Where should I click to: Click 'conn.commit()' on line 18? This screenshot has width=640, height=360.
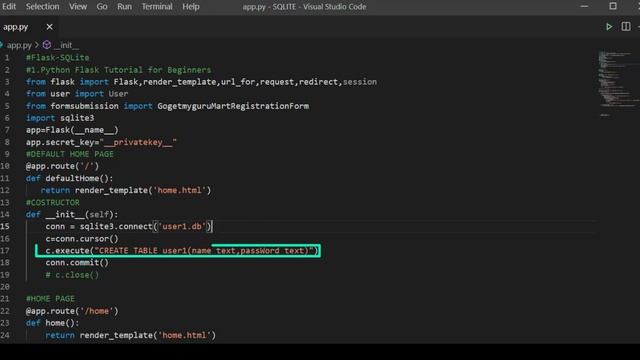pyautogui.click(x=77, y=262)
